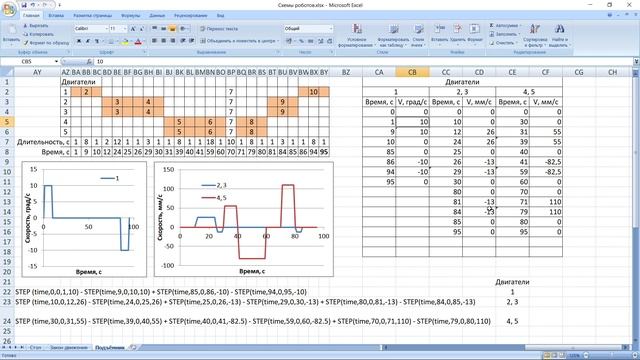The image size is (640, 360).
Task: Toggle bottom vertical alignment
Action: [172, 29]
